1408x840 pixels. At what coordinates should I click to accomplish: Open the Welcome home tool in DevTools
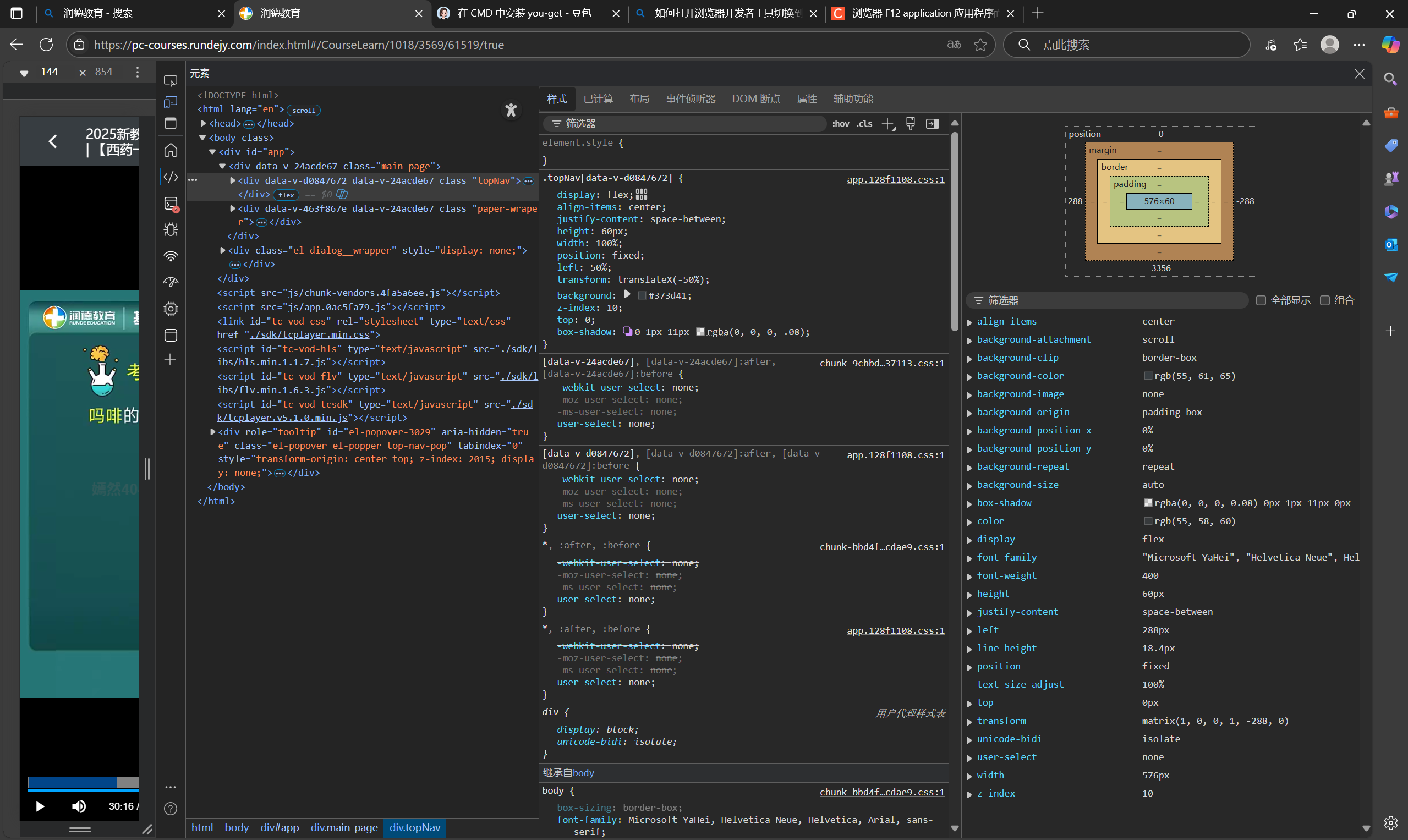[x=171, y=150]
